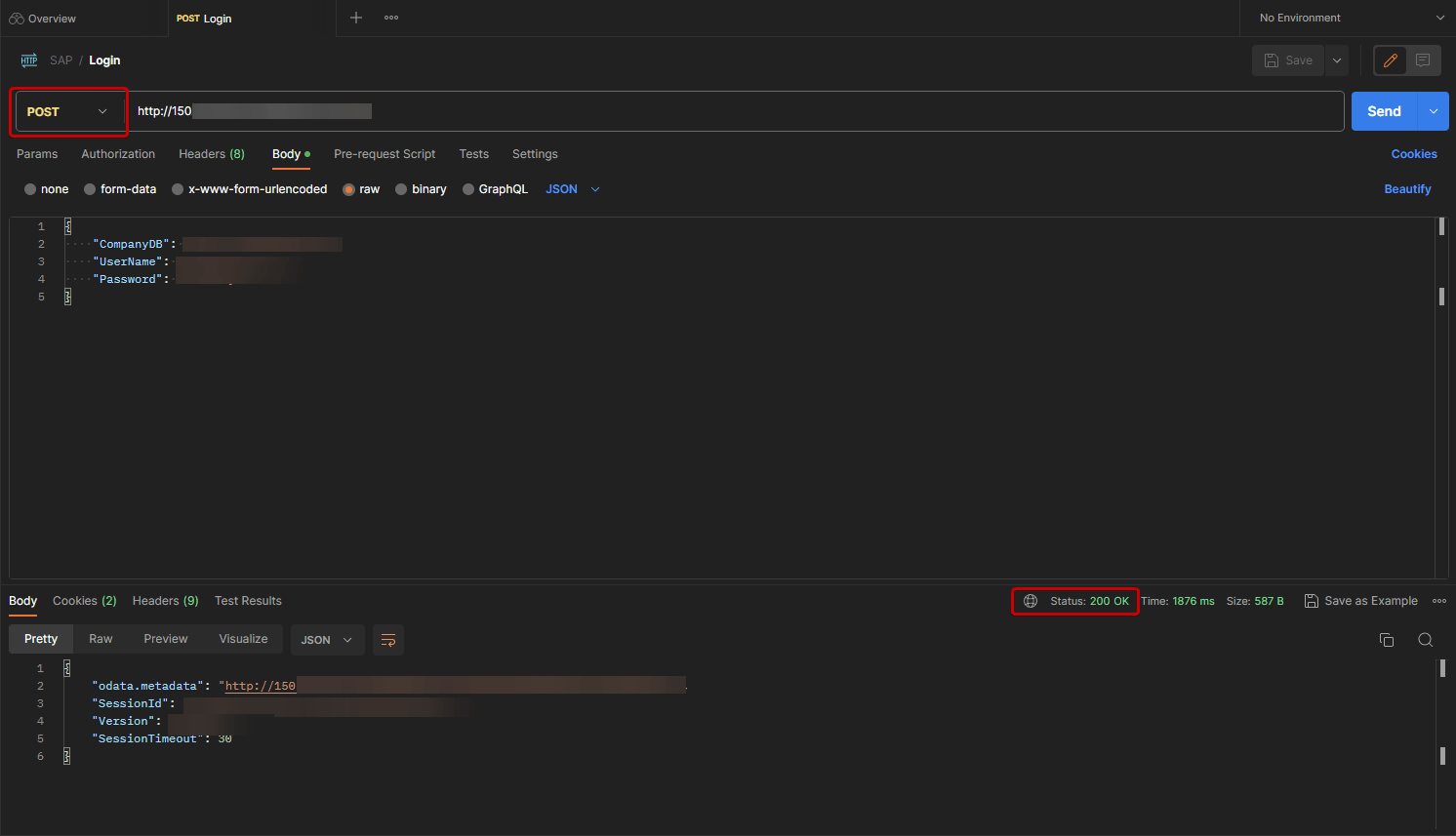Click the response panel scrollbar
Screen dimensions: 1456x836
(x=1442, y=669)
